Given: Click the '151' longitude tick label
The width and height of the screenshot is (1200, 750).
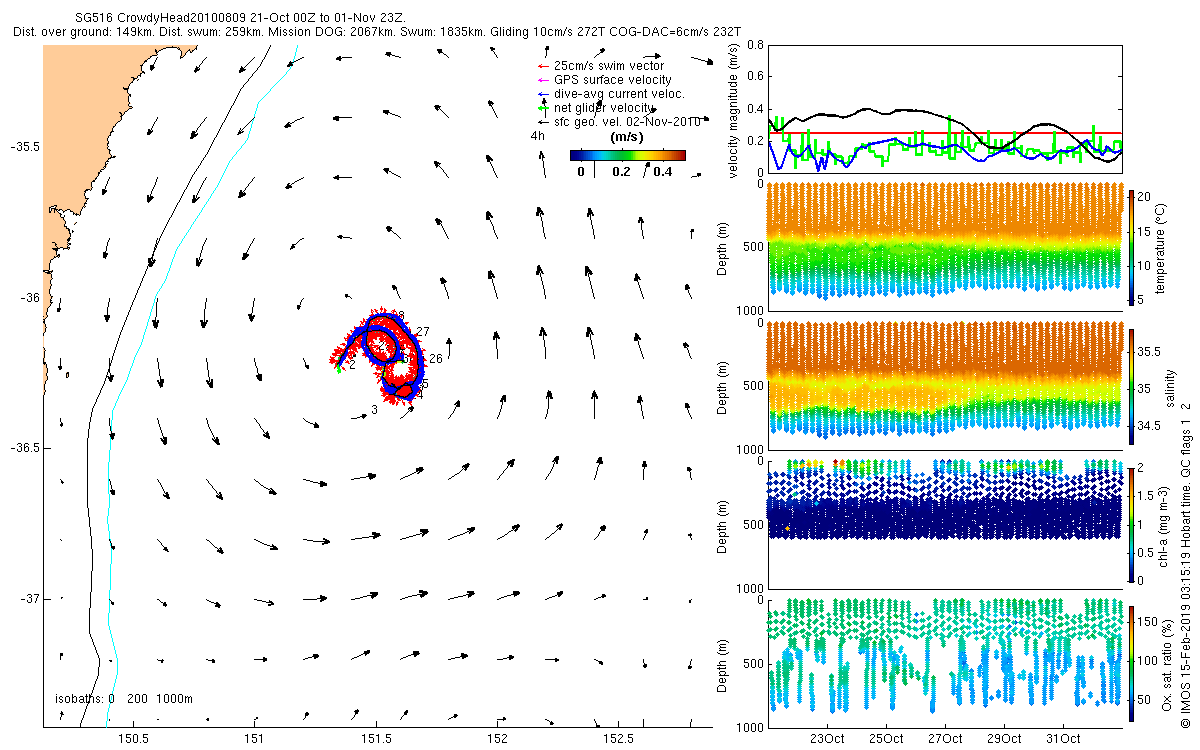Looking at the screenshot, I should pos(254,740).
